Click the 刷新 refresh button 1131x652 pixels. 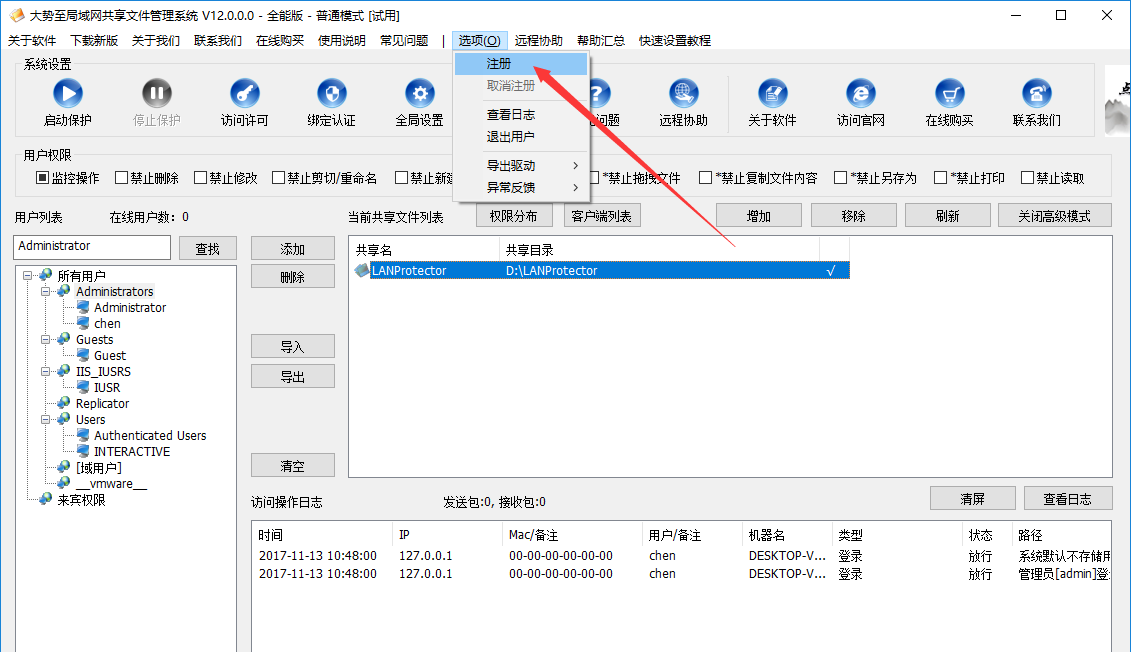click(x=947, y=215)
